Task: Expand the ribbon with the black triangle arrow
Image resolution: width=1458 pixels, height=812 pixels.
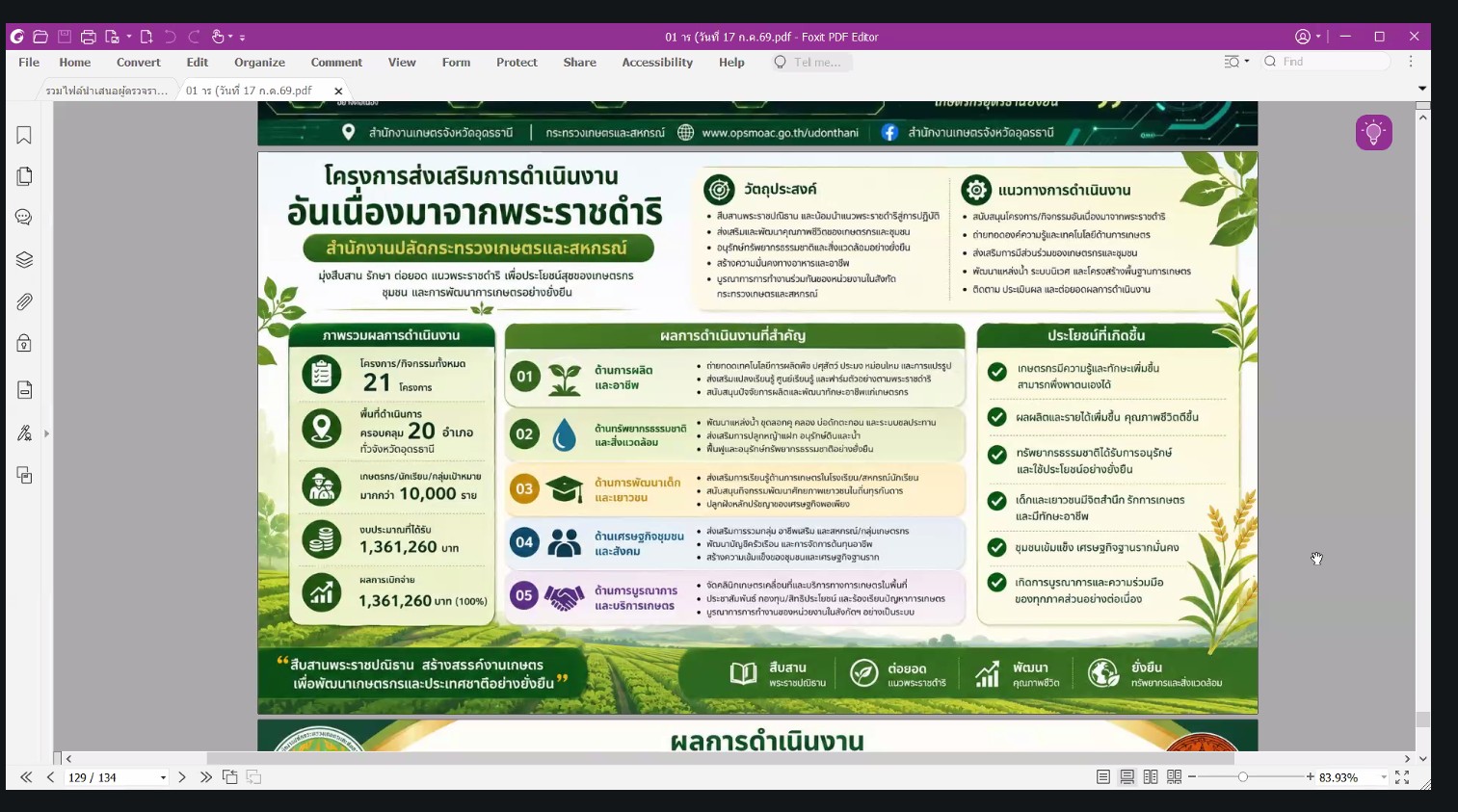Action: 1422,88
